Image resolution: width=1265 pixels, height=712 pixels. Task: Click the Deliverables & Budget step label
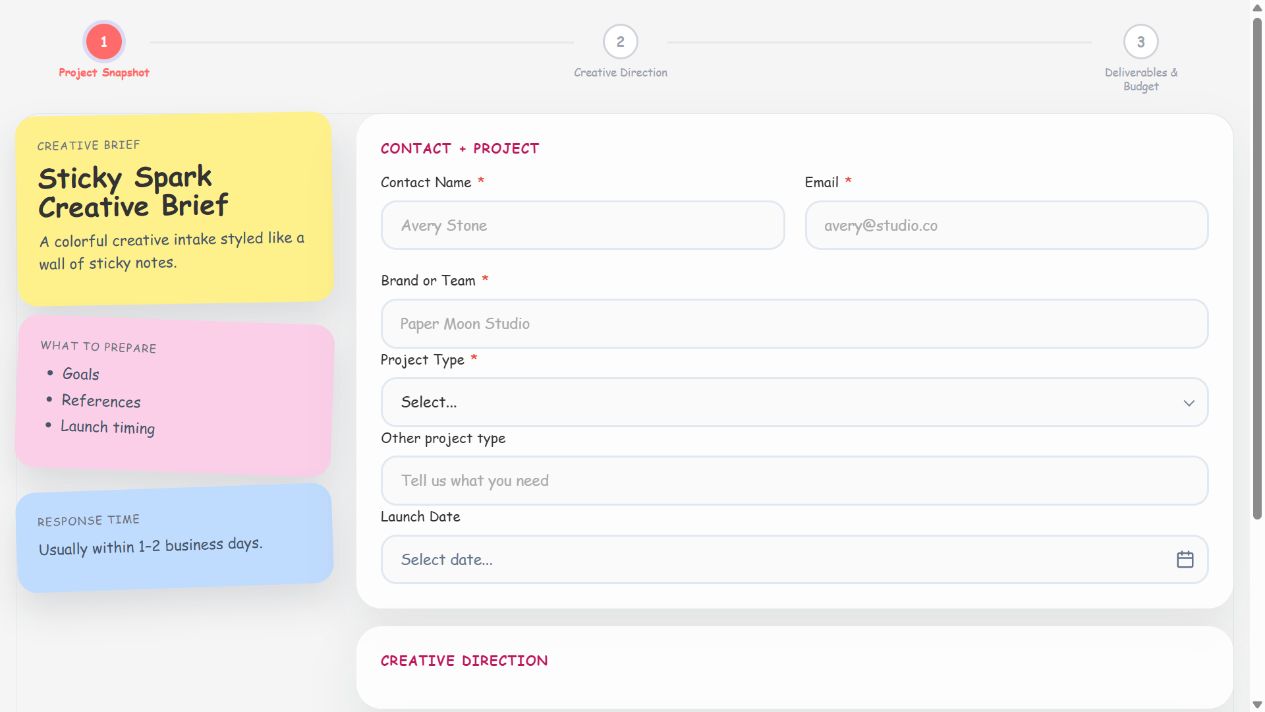pyautogui.click(x=1141, y=79)
